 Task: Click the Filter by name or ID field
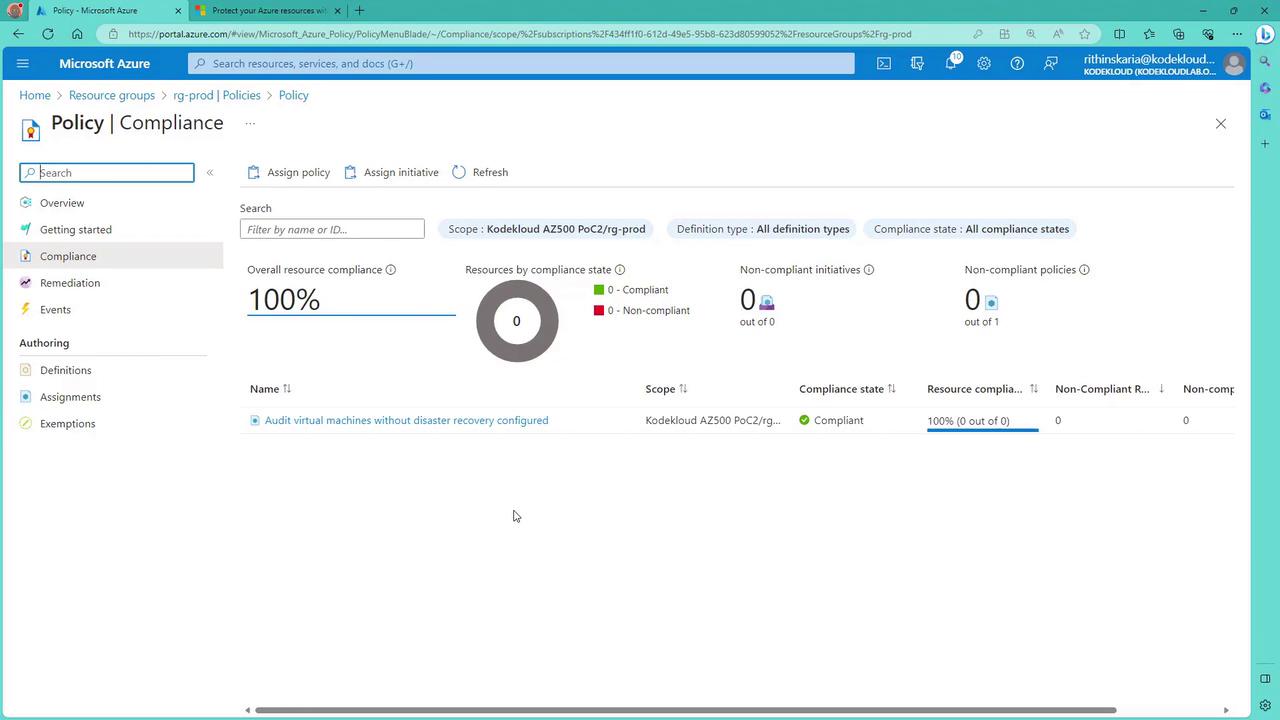(x=332, y=229)
